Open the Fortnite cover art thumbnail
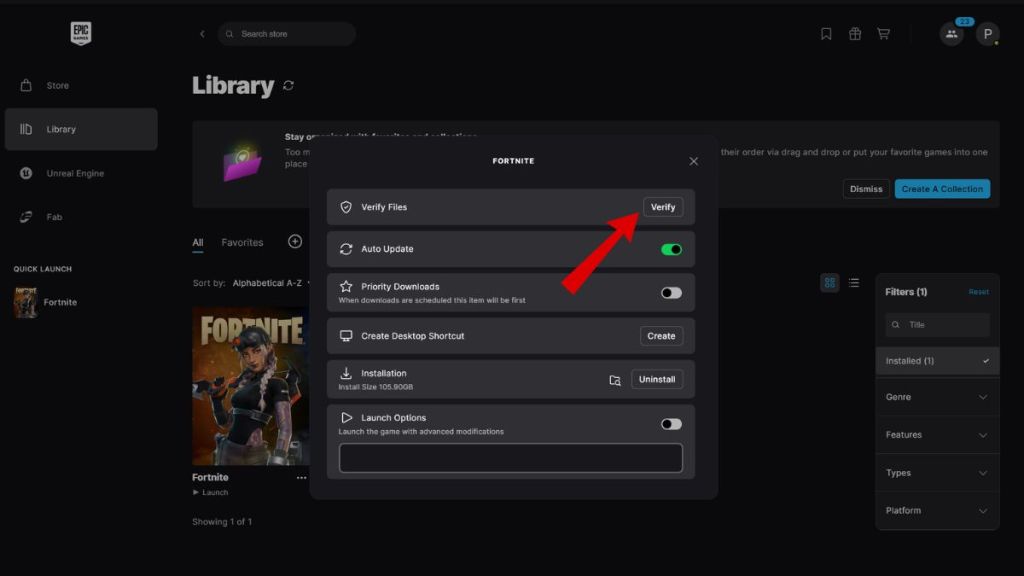 tap(251, 386)
